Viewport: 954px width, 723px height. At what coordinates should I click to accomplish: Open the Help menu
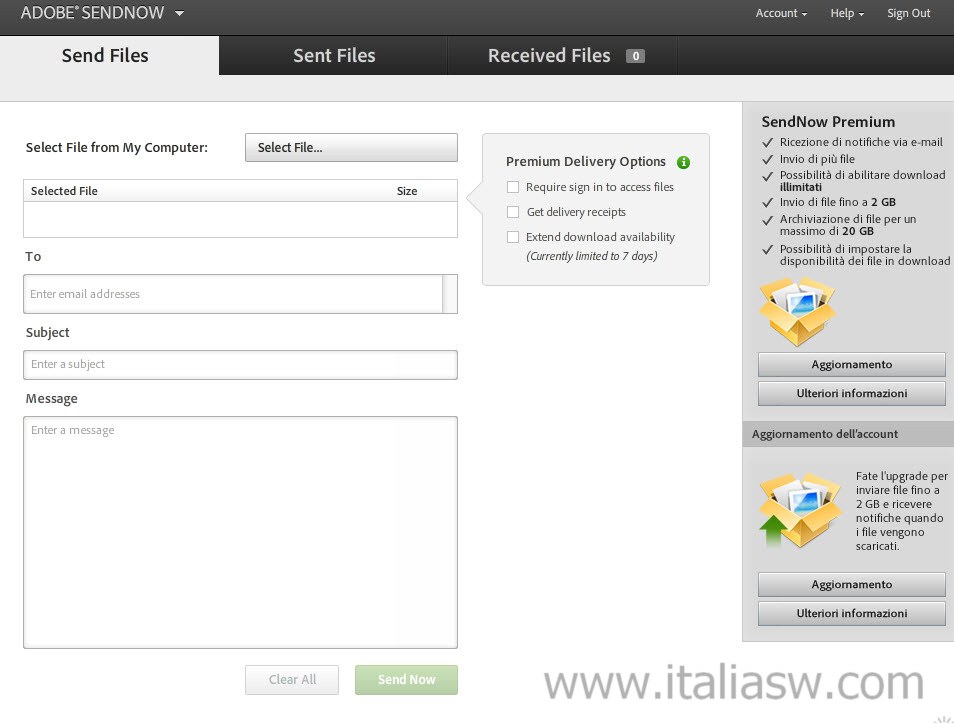(847, 13)
